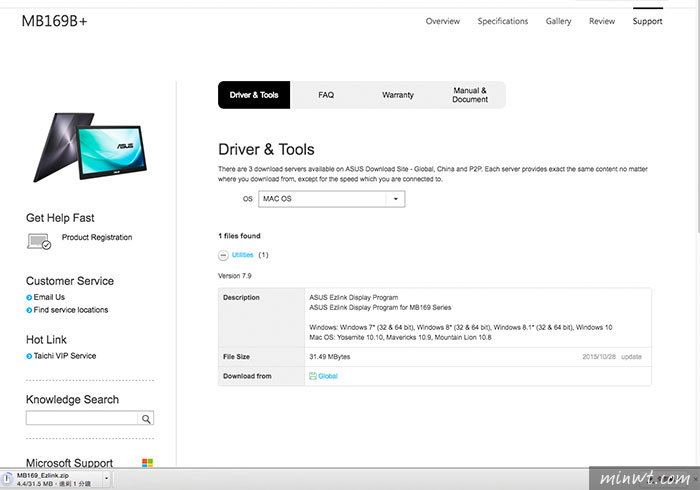The image size is (700, 490).
Task: Open the Manual & Document tab
Action: coord(470,95)
